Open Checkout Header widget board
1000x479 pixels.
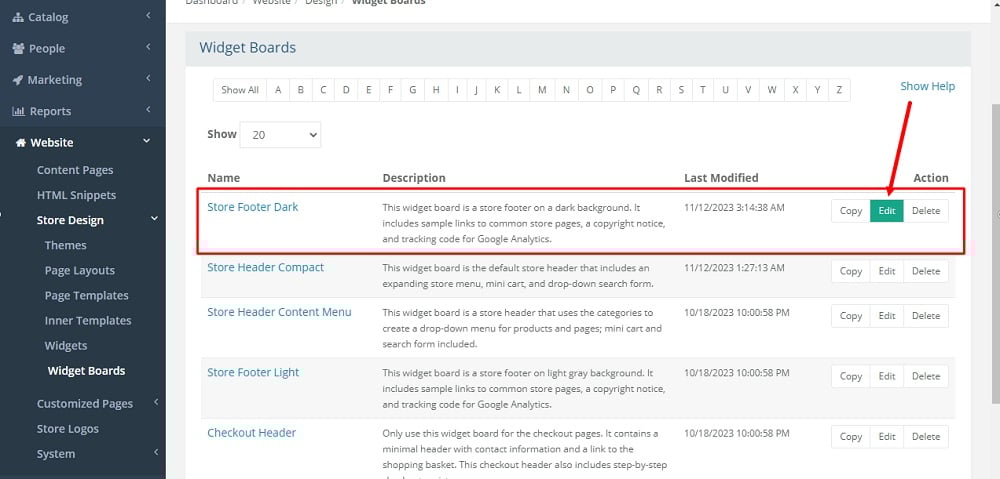tap(252, 433)
